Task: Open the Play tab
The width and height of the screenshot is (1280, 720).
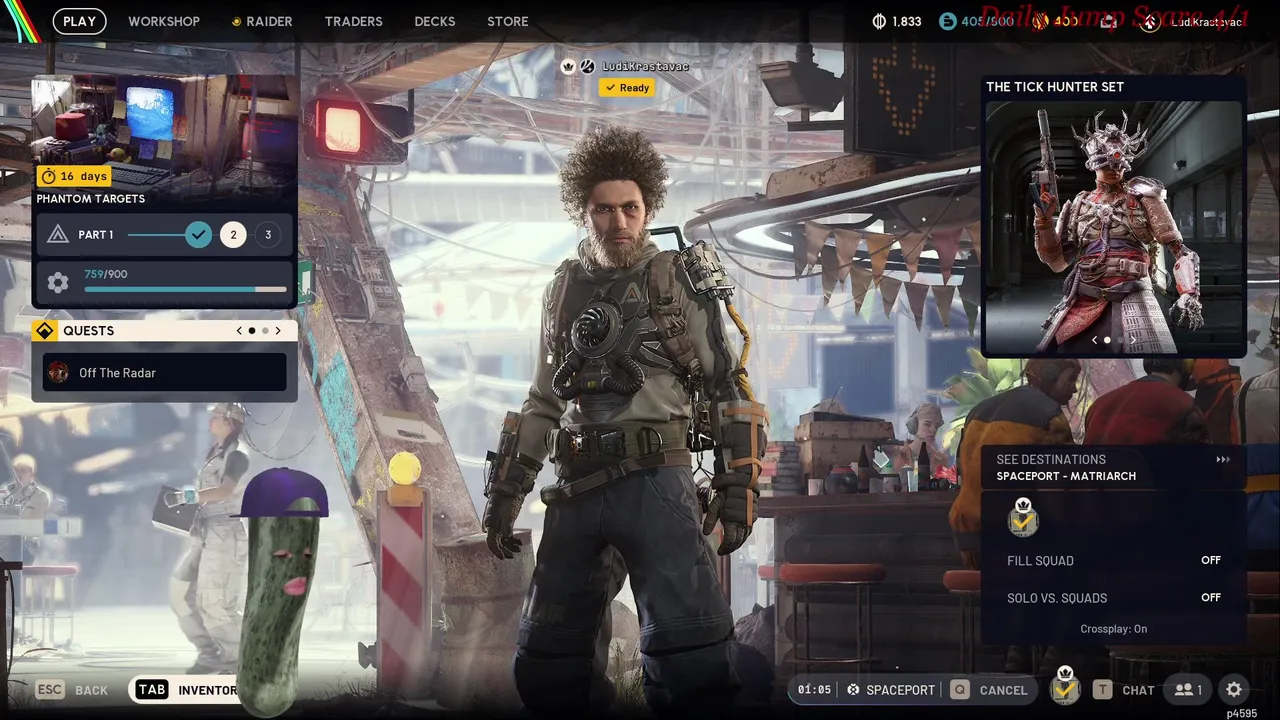Action: 79,21
